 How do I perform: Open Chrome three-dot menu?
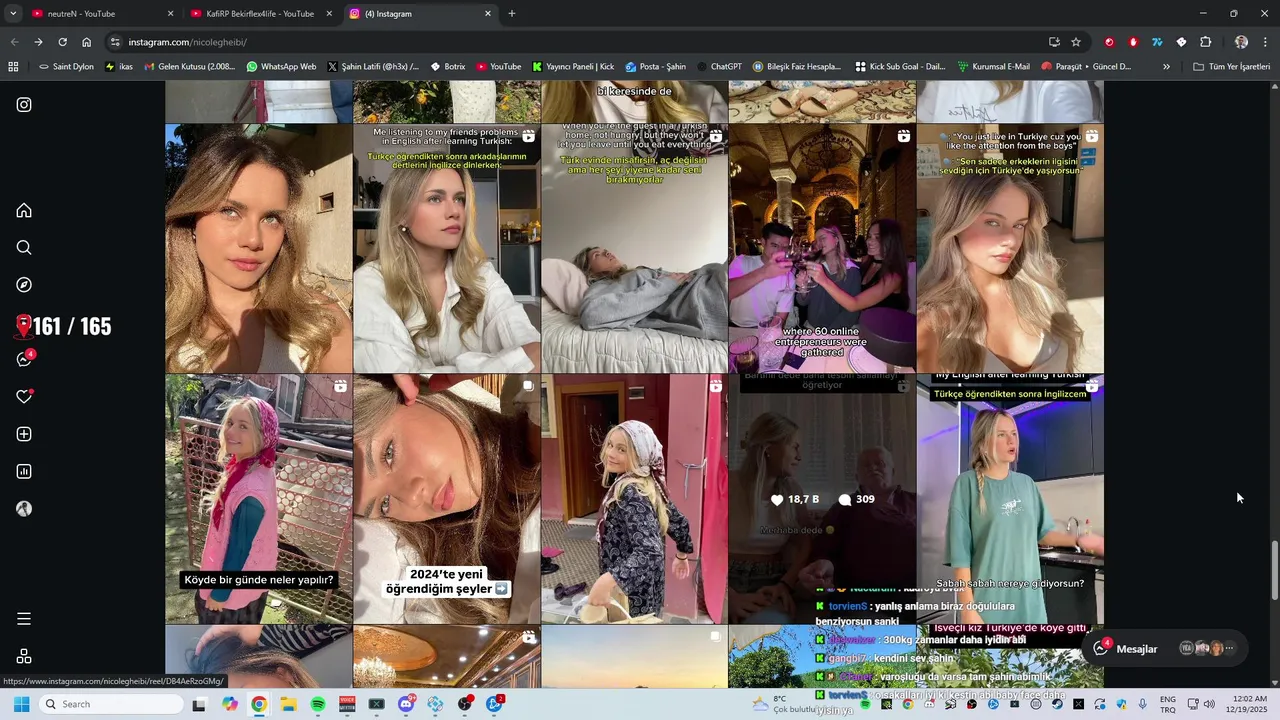1265,42
